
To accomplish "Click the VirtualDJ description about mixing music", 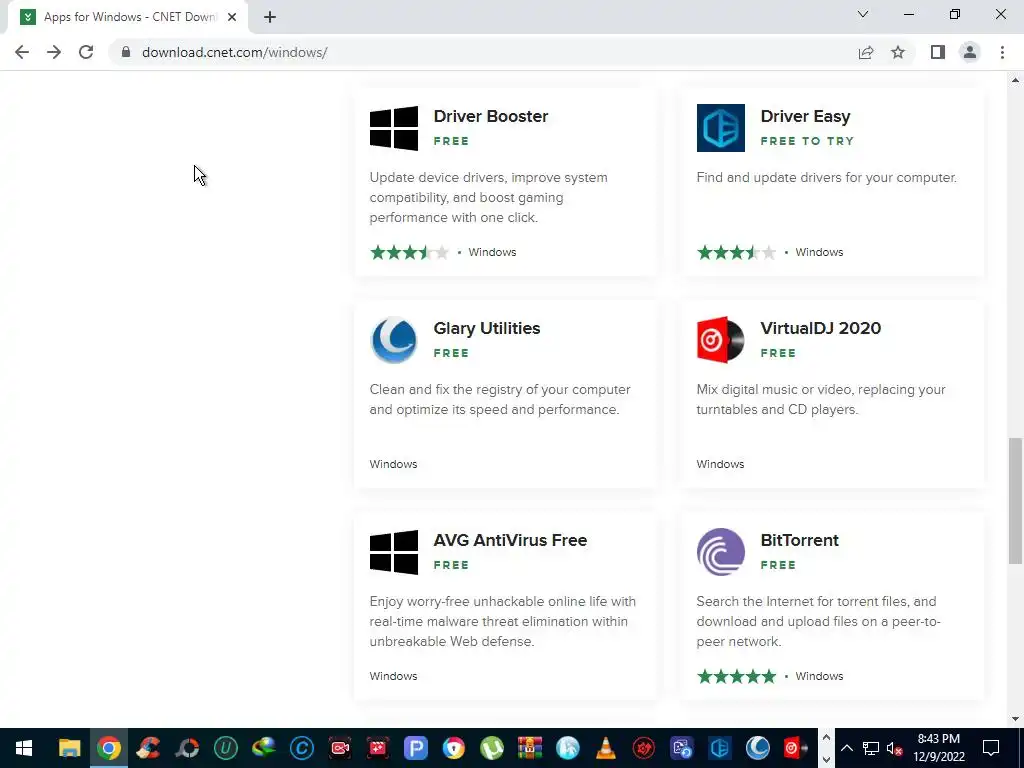I will click(x=821, y=399).
